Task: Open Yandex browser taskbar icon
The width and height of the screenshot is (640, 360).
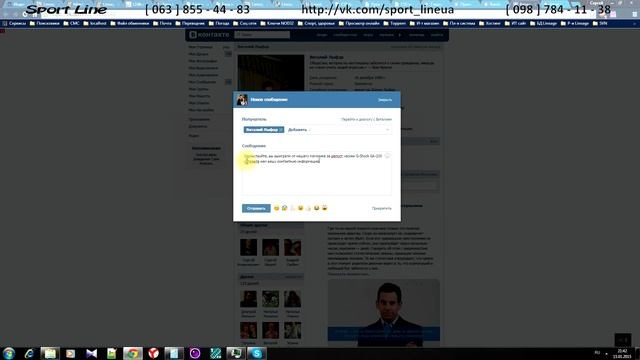Action: [153, 353]
